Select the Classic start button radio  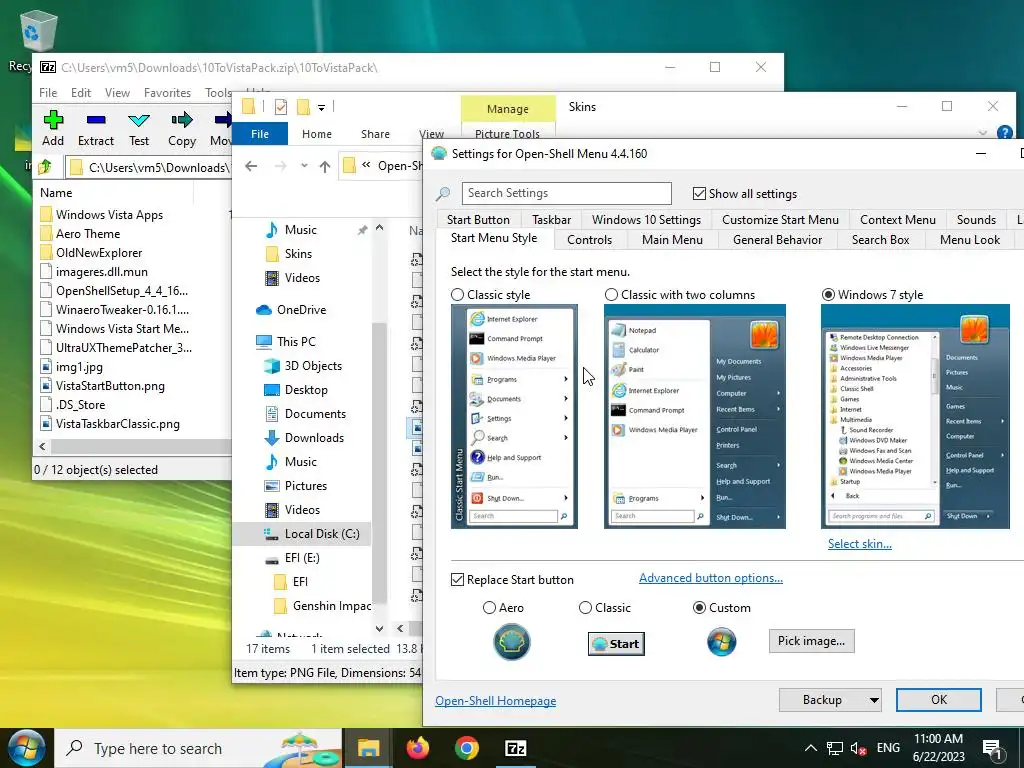coord(585,608)
